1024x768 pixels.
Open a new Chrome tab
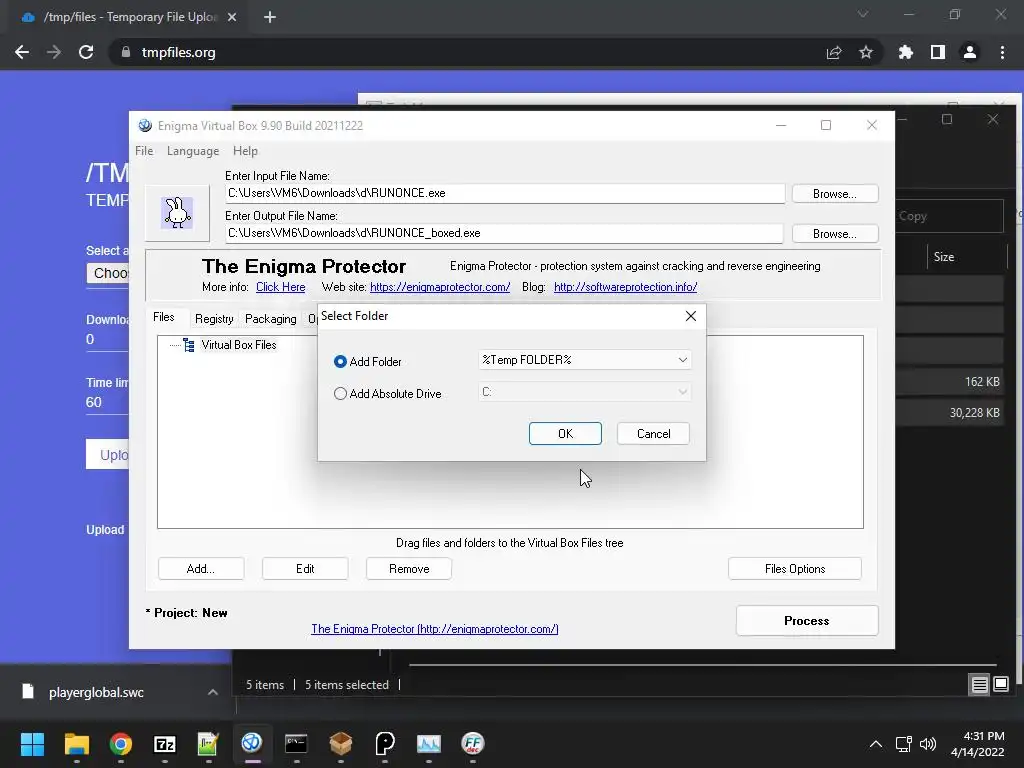[x=270, y=17]
